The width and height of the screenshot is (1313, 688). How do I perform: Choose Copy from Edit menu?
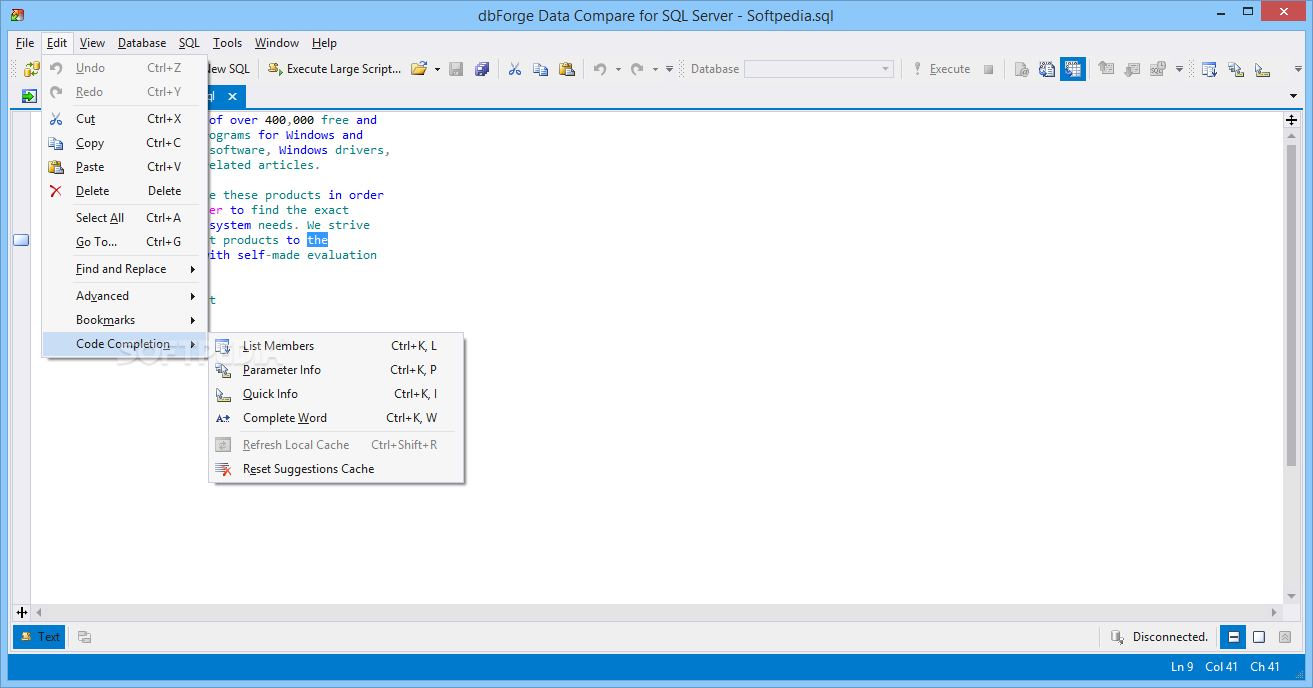pos(125,143)
